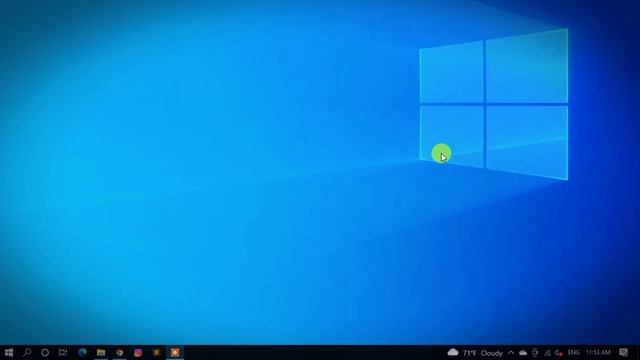Open the OneDrive cloud tray icon
The height and width of the screenshot is (360, 640).
523,353
